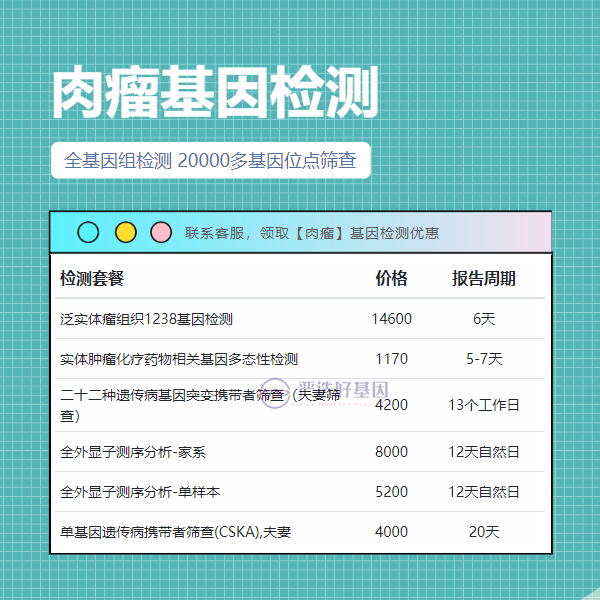
Task: Click the cyan circle in the banner
Action: [88, 232]
